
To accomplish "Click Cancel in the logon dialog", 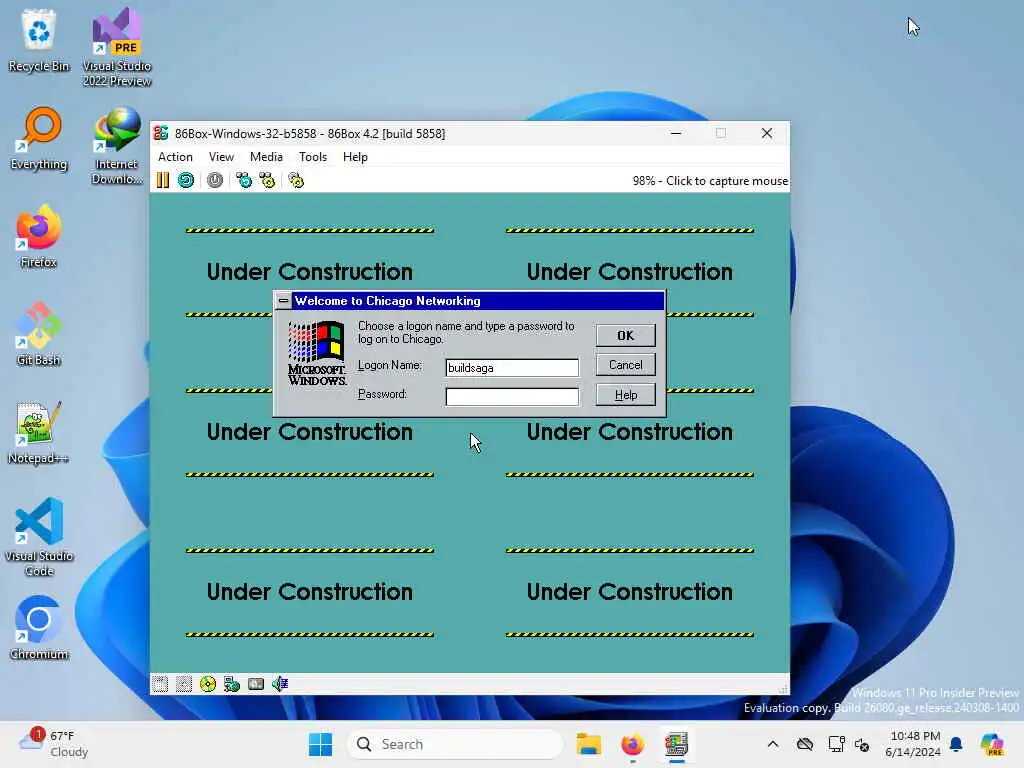I will pos(626,365).
